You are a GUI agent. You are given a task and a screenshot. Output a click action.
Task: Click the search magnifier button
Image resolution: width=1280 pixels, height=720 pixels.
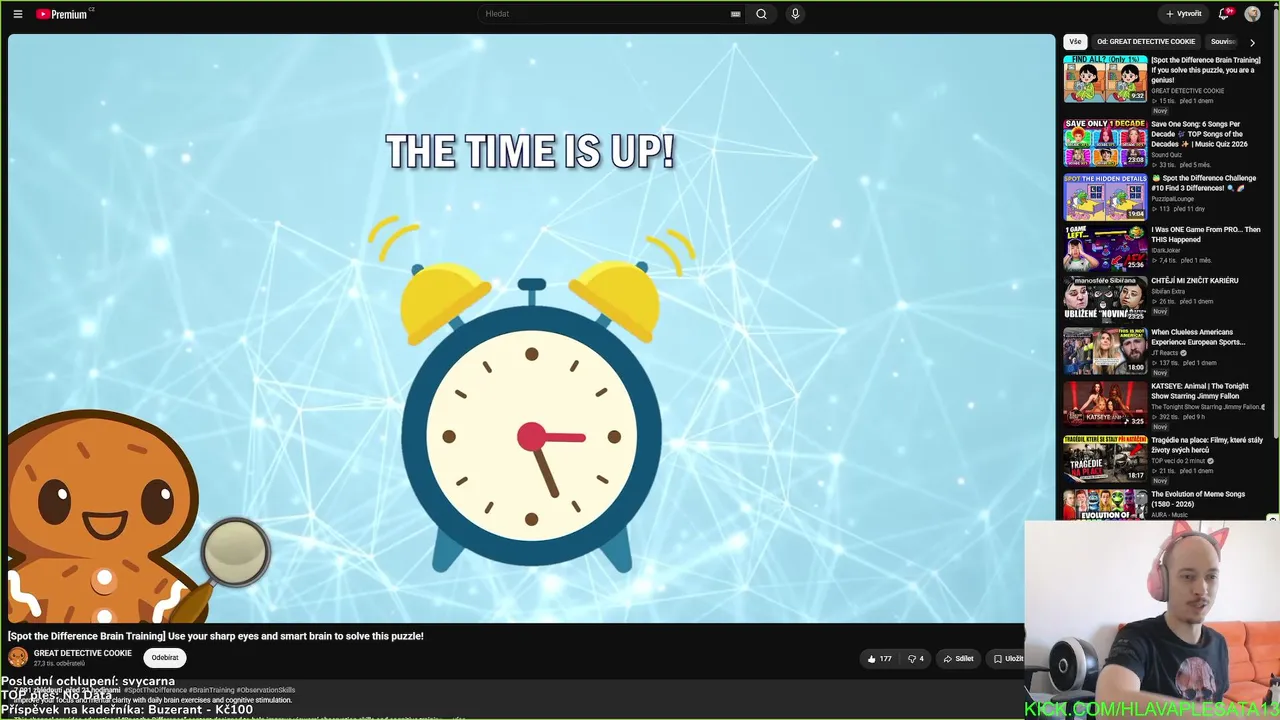(x=761, y=14)
